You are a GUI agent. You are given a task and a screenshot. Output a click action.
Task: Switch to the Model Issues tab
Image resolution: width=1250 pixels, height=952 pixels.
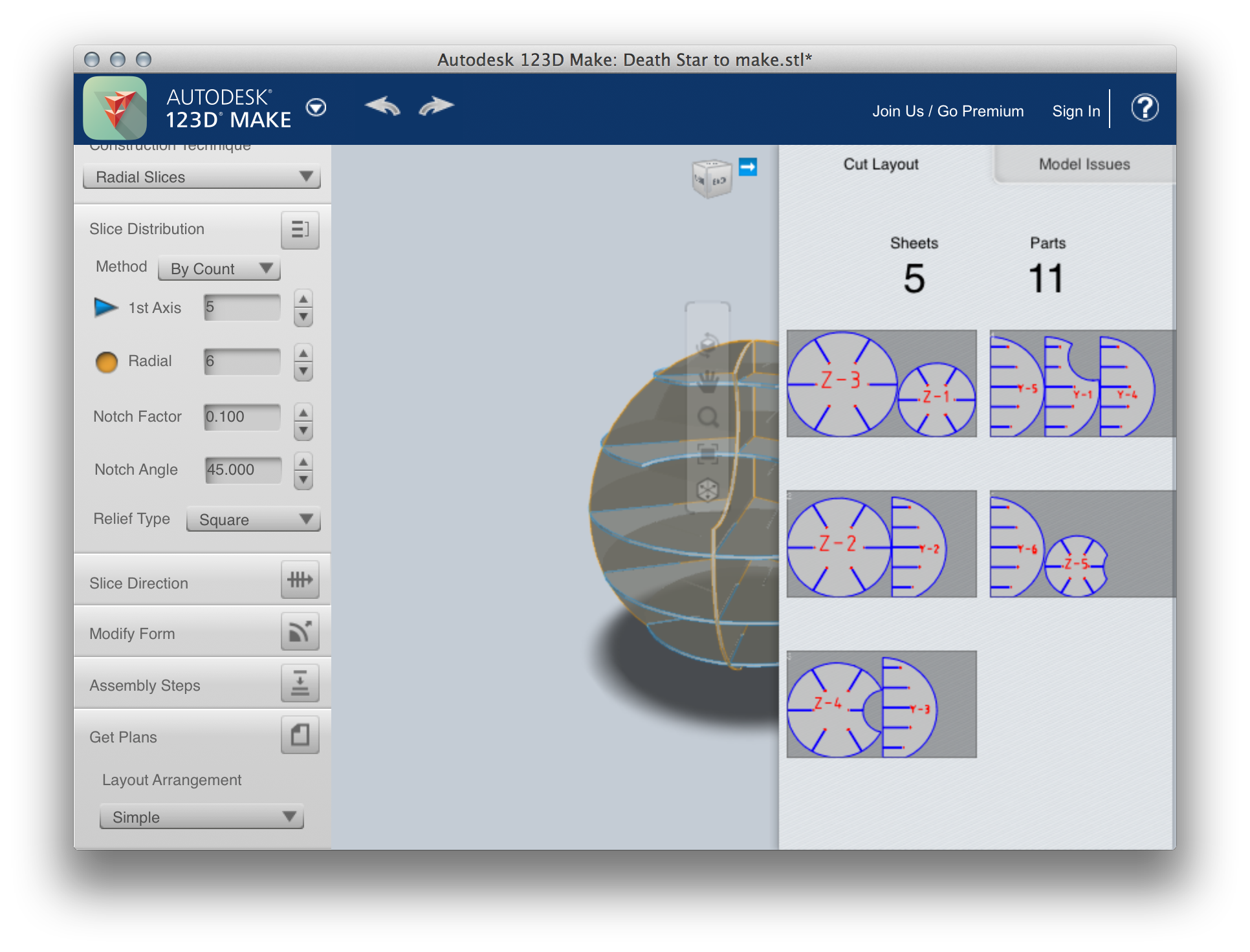1084,164
